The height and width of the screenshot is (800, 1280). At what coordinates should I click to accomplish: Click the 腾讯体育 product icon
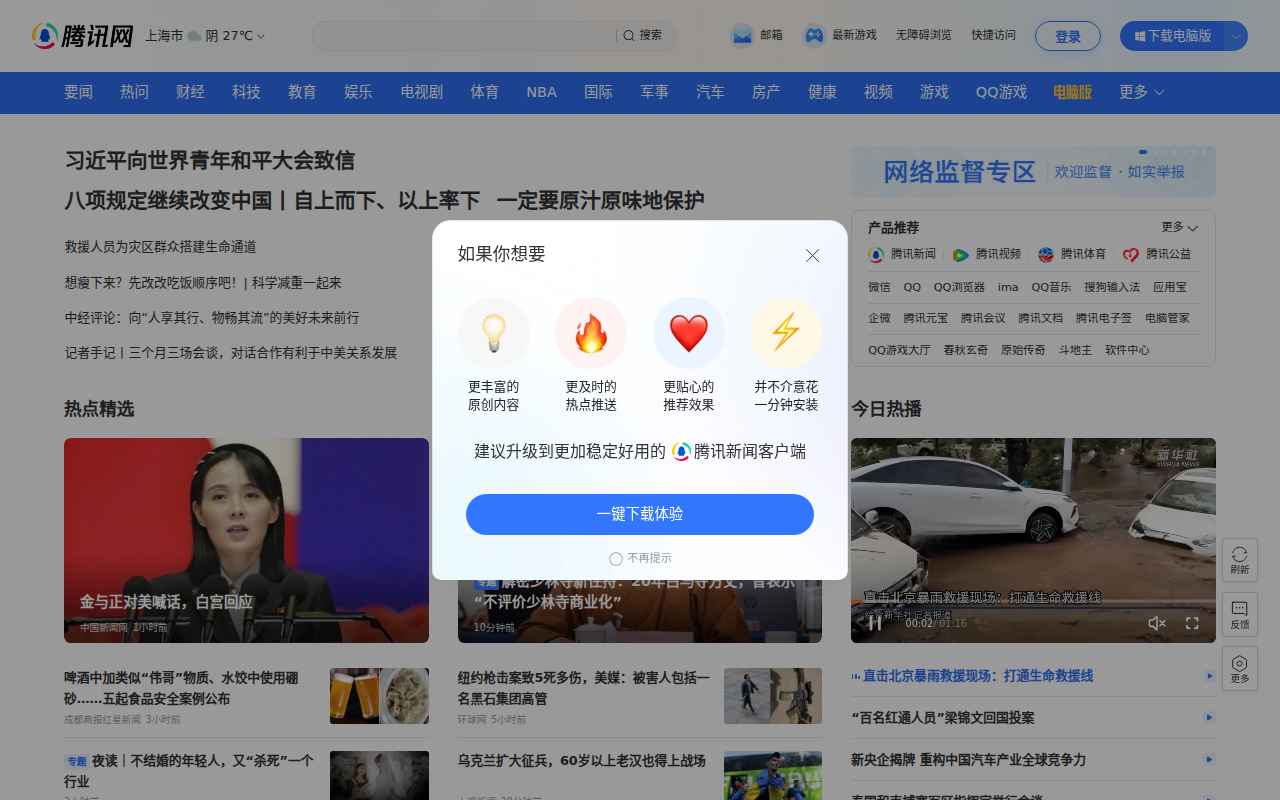click(1046, 255)
